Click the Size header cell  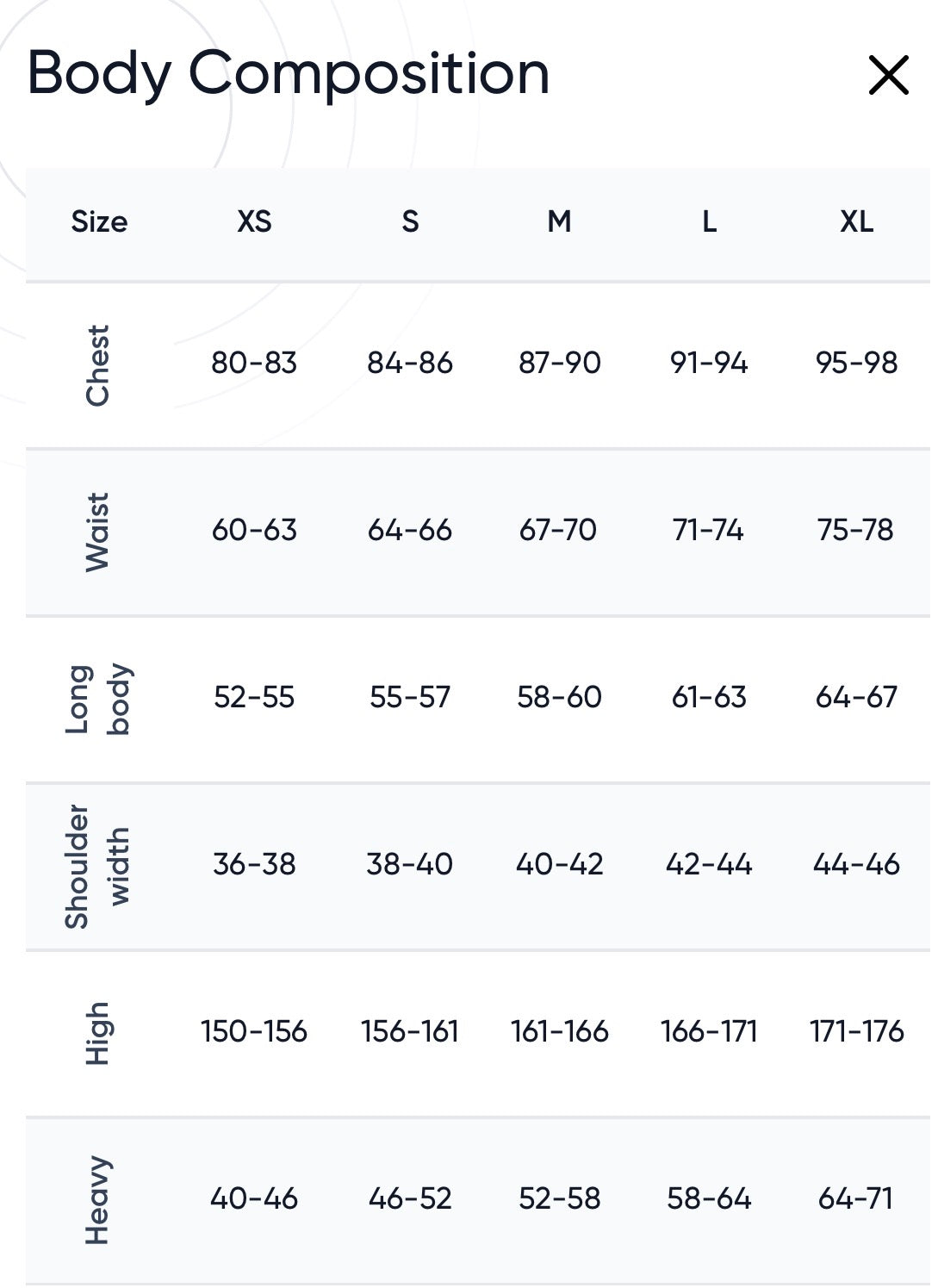click(99, 222)
